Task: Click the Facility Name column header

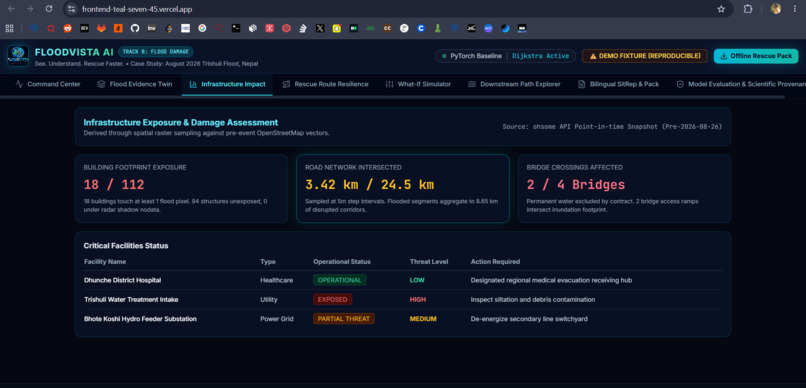Action: [105, 262]
